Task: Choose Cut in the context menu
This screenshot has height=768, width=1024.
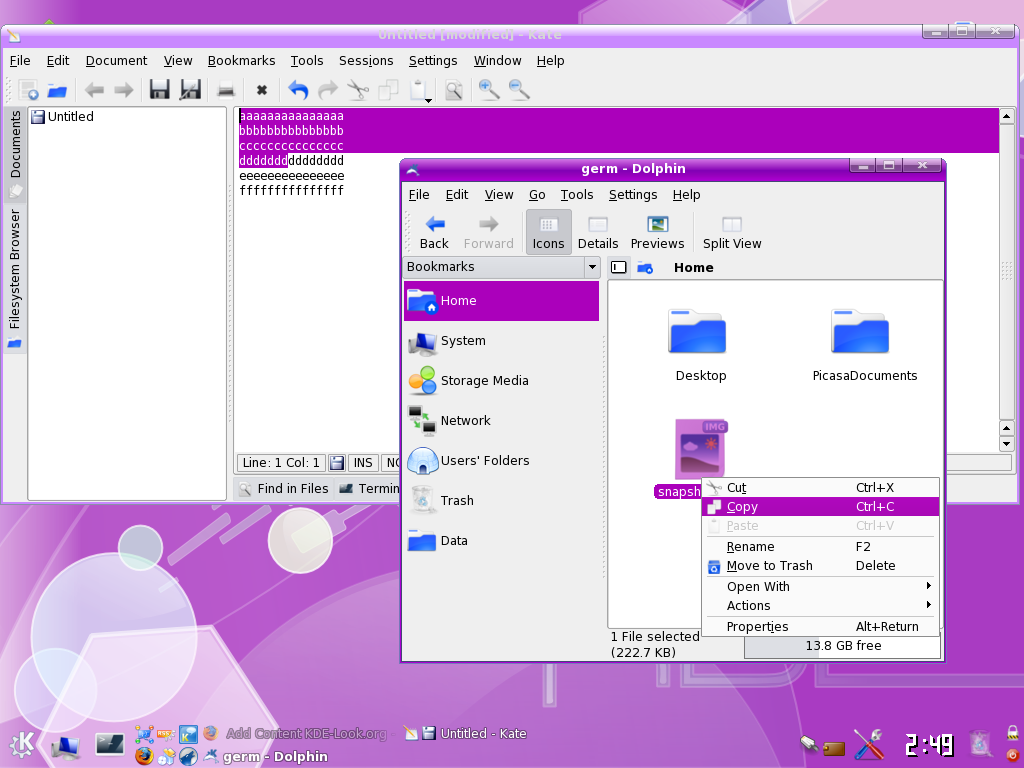Action: coord(820,488)
